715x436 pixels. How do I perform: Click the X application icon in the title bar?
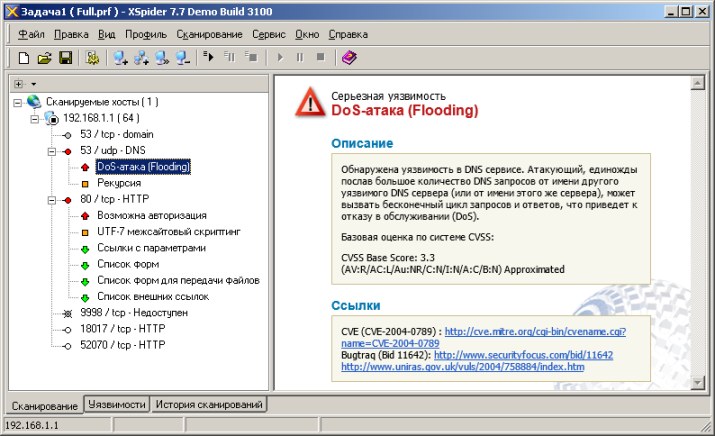[12, 11]
